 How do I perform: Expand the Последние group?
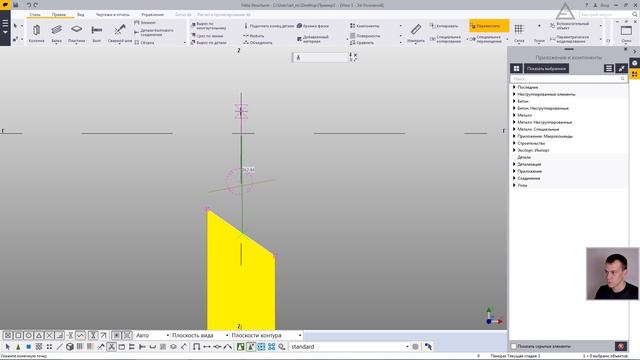pos(514,87)
